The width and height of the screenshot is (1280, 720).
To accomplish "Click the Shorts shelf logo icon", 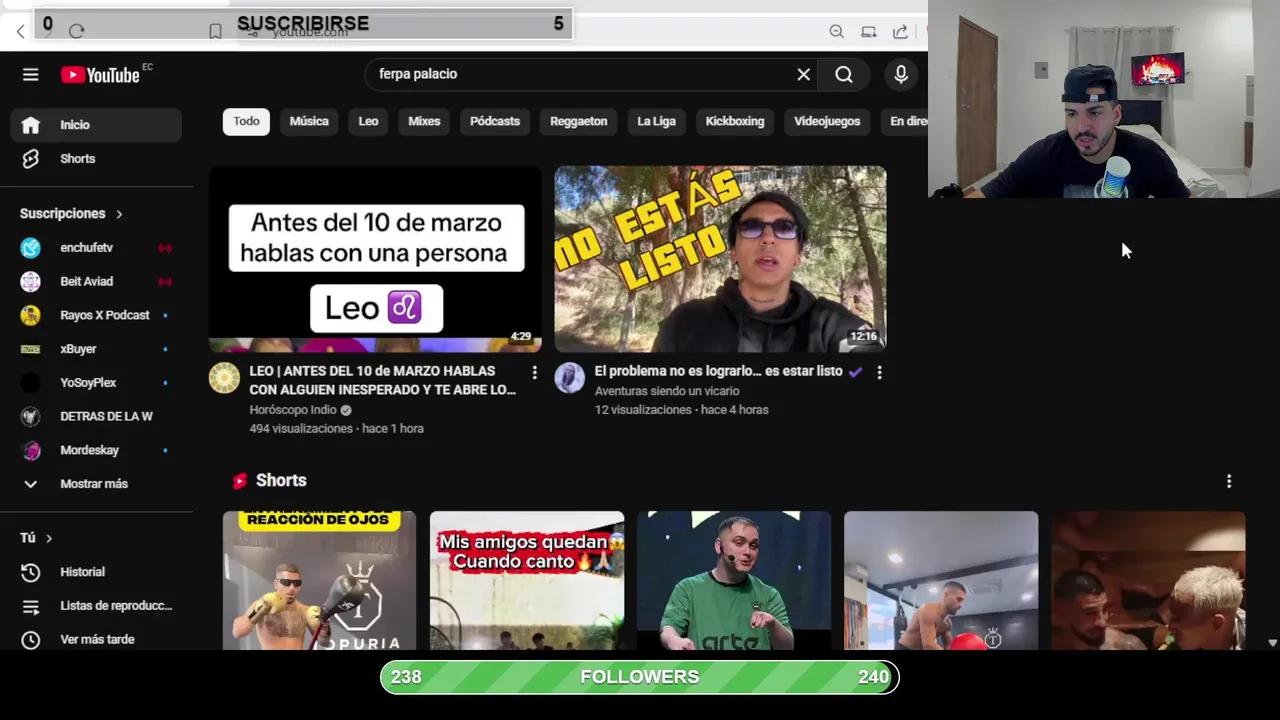I will click(x=239, y=481).
